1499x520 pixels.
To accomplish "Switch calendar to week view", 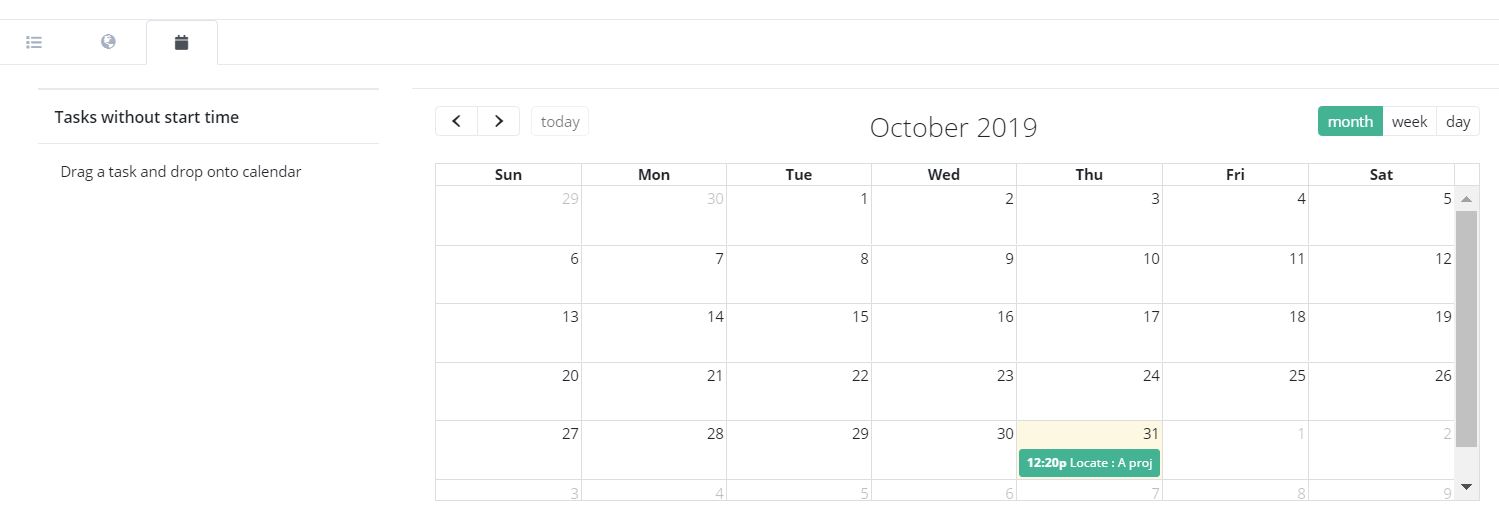I will [1409, 121].
